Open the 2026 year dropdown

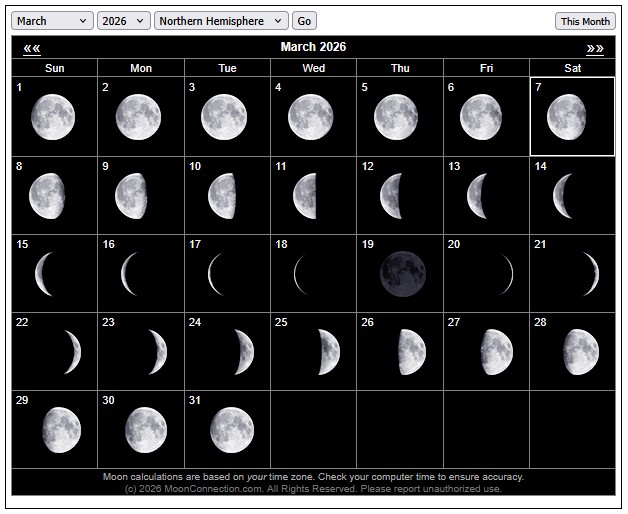pyautogui.click(x=125, y=21)
